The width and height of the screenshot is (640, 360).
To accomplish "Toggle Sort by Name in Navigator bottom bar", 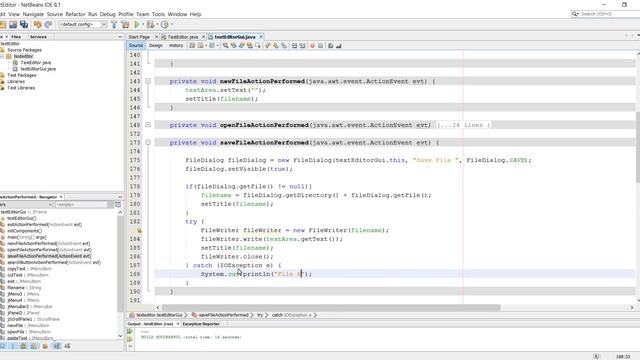I will 57,346.
